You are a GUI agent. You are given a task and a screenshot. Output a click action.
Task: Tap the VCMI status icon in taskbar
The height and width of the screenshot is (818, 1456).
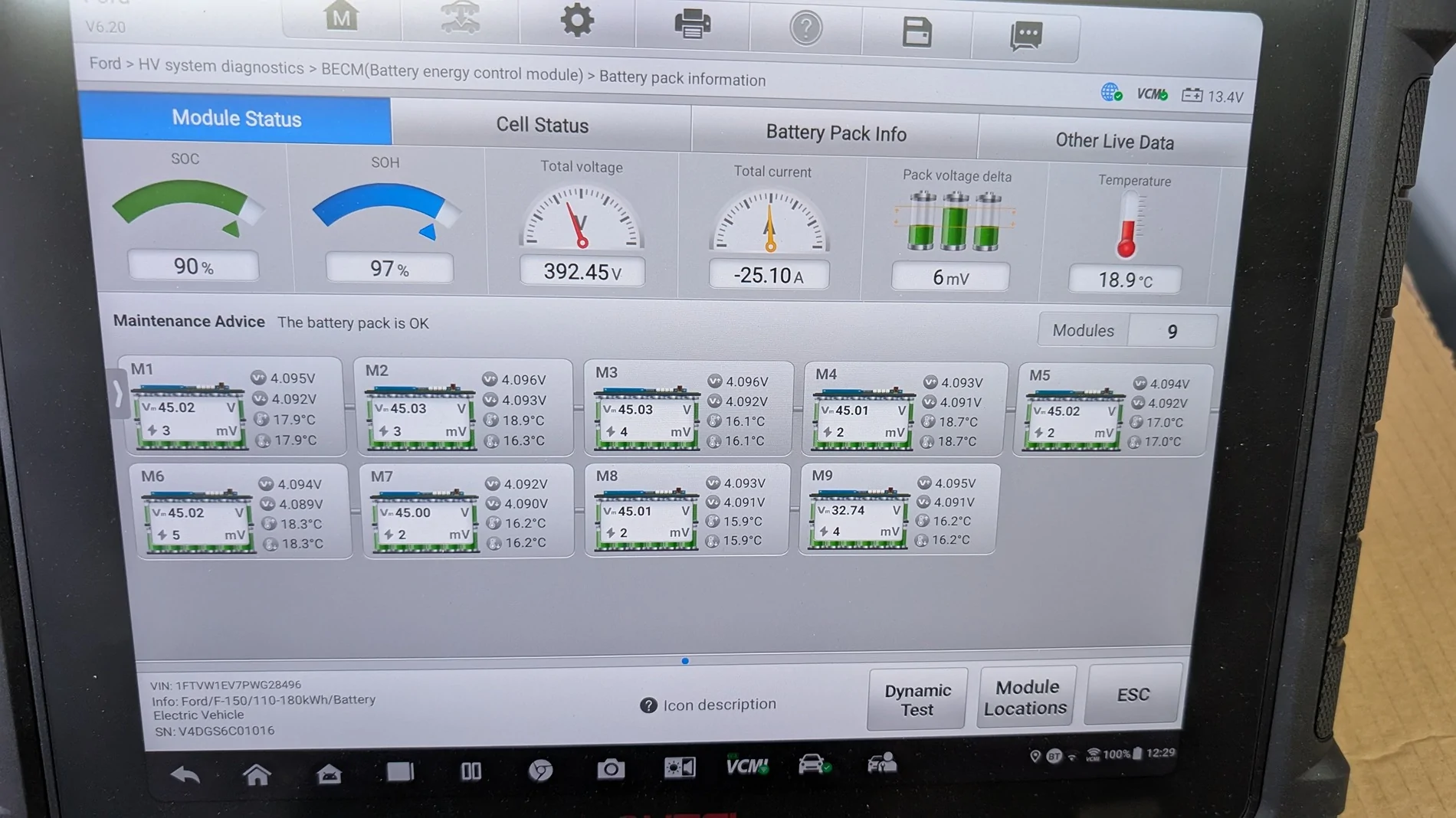746,765
